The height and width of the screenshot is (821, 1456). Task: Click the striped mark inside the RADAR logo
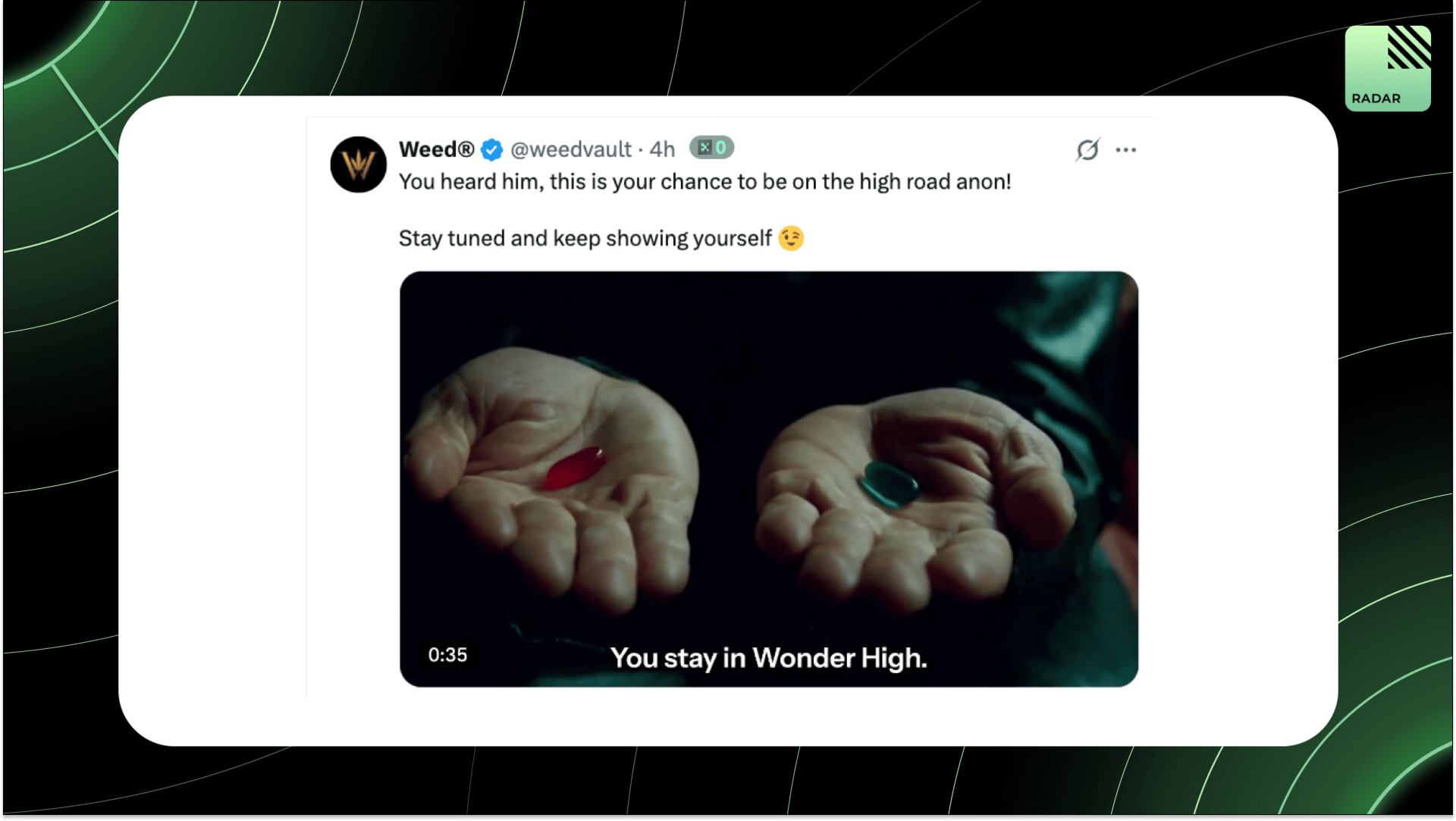coord(1409,47)
